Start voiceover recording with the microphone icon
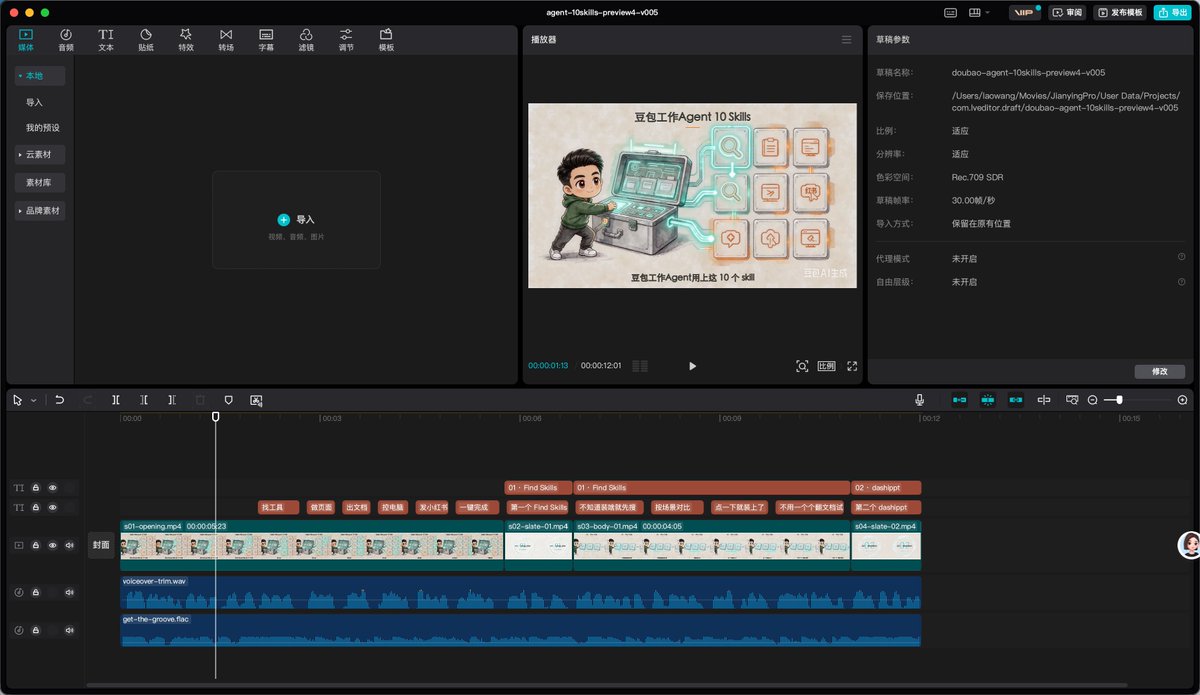 pyautogui.click(x=919, y=400)
